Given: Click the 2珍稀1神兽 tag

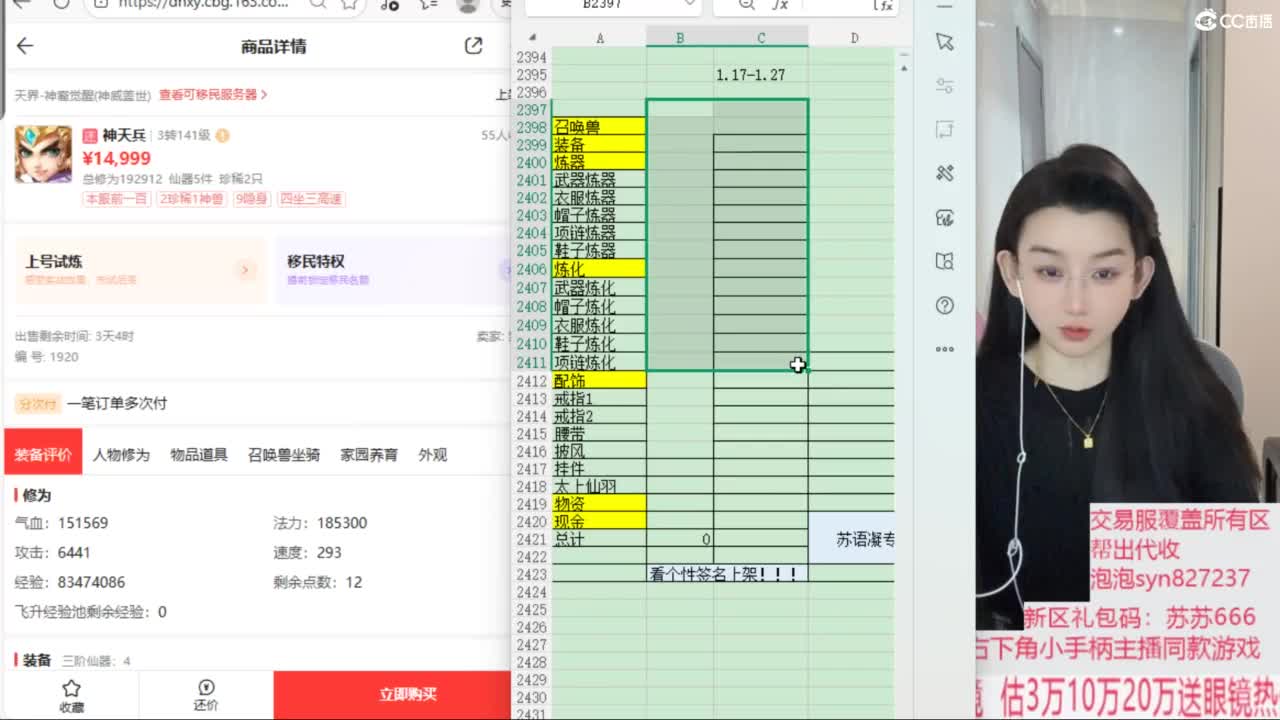Looking at the screenshot, I should pyautogui.click(x=191, y=199).
